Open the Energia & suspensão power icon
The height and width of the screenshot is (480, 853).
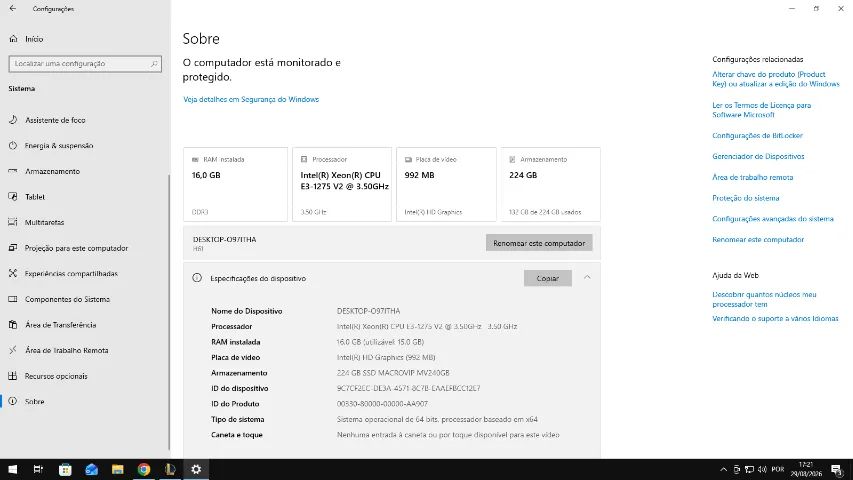tap(13, 145)
